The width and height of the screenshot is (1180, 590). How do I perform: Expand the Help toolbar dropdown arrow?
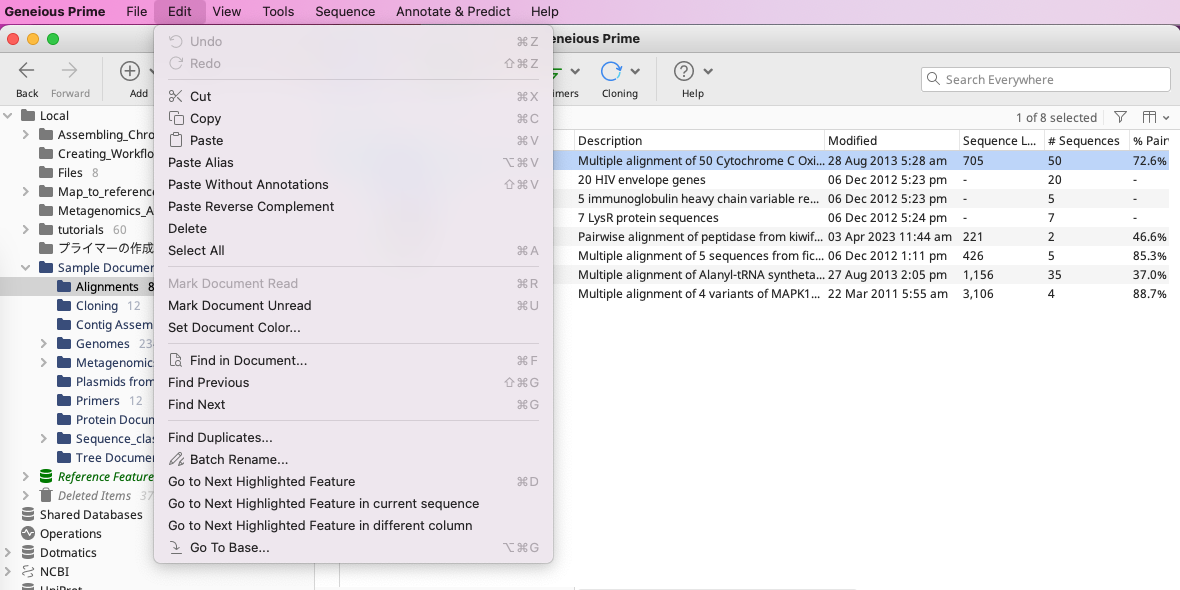708,71
